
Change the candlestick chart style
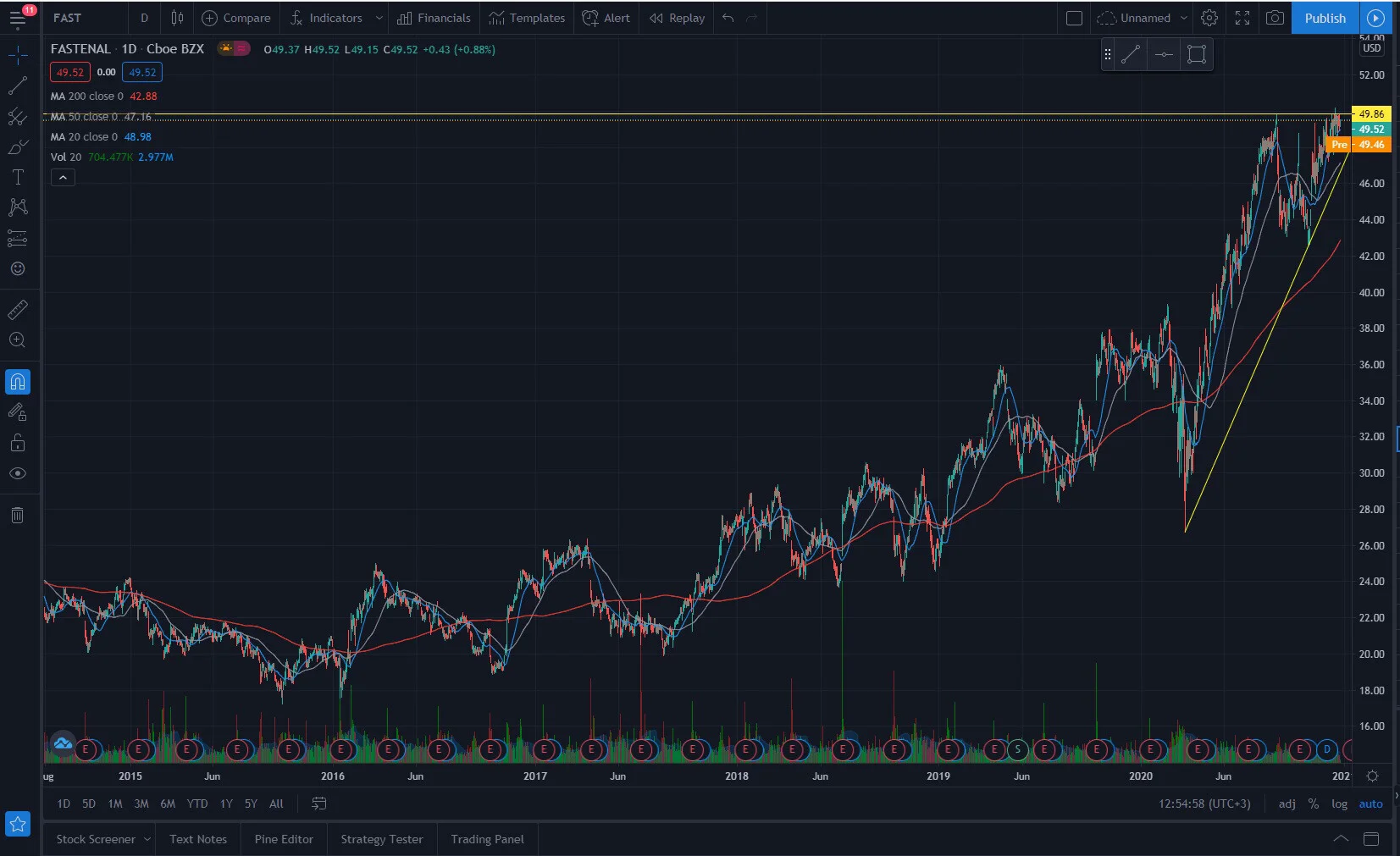point(177,18)
